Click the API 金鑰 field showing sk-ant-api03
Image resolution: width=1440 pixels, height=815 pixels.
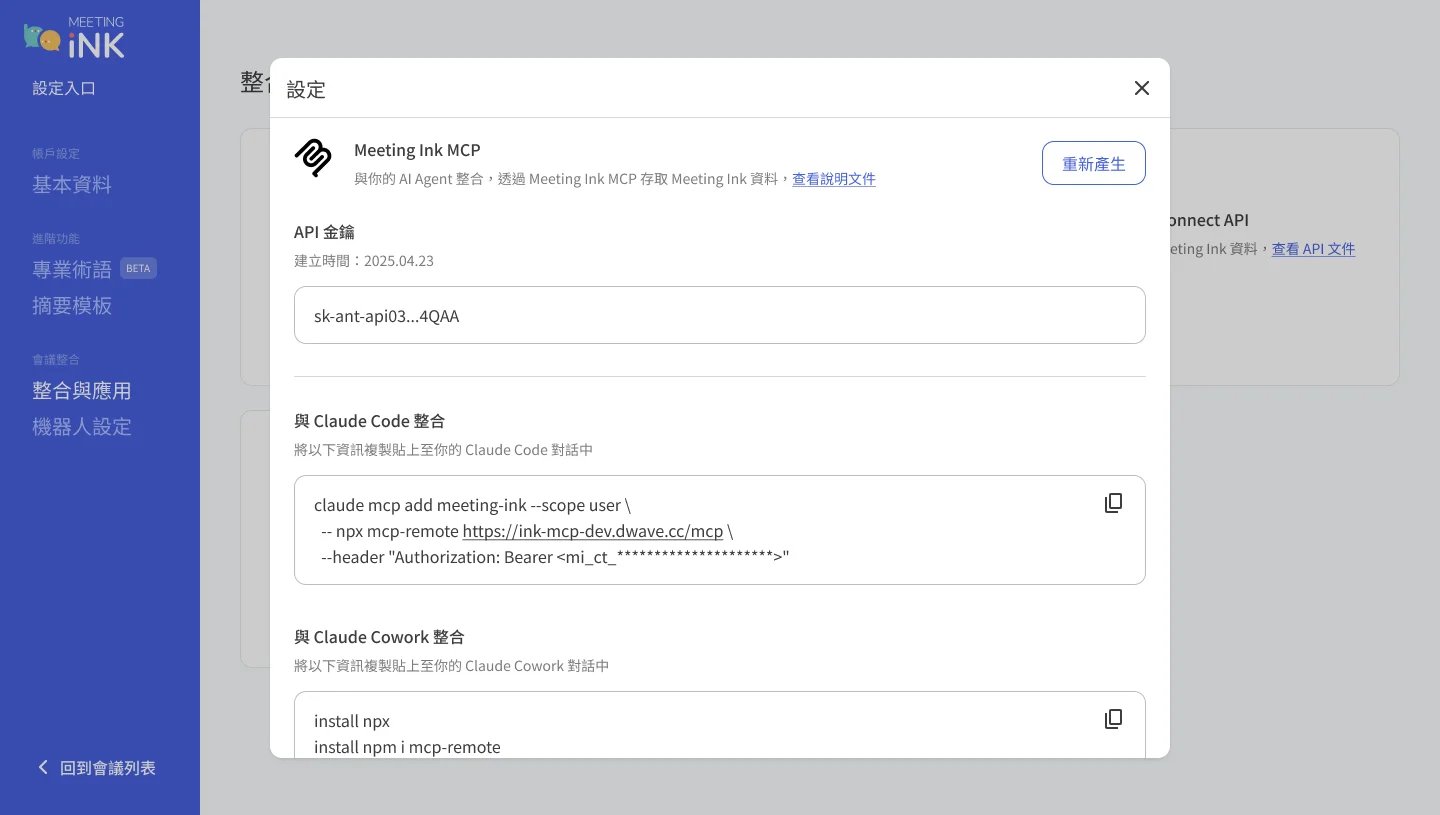720,315
